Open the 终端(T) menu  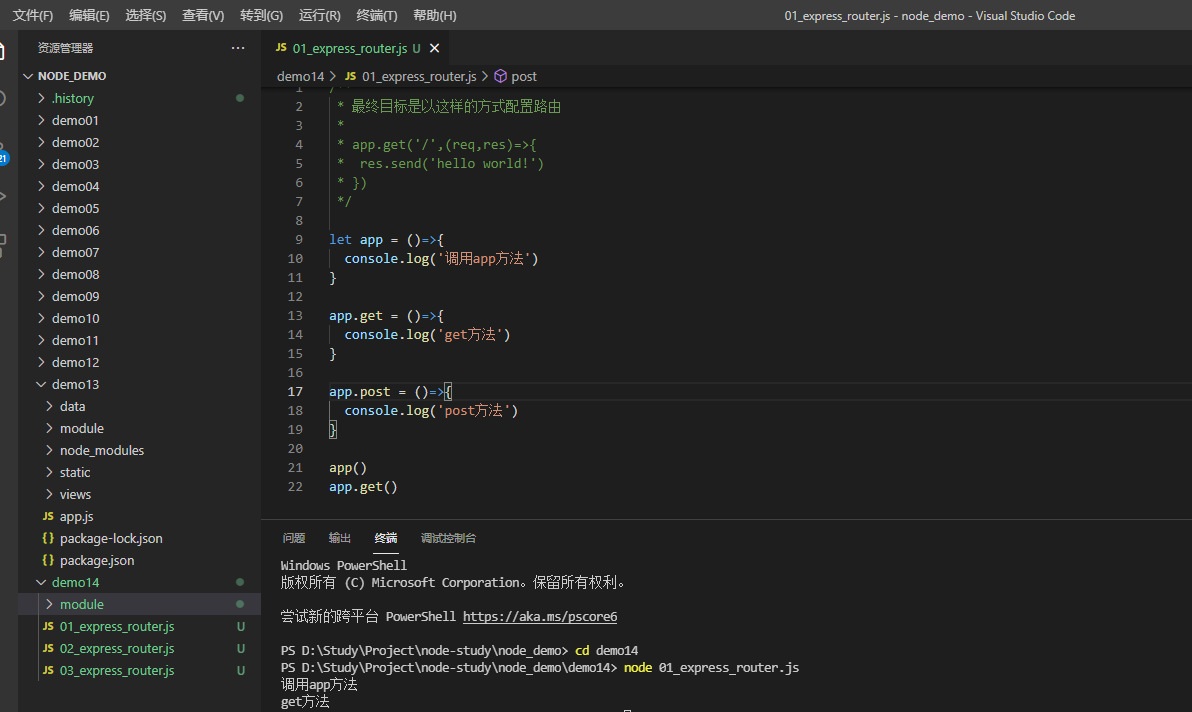click(376, 15)
